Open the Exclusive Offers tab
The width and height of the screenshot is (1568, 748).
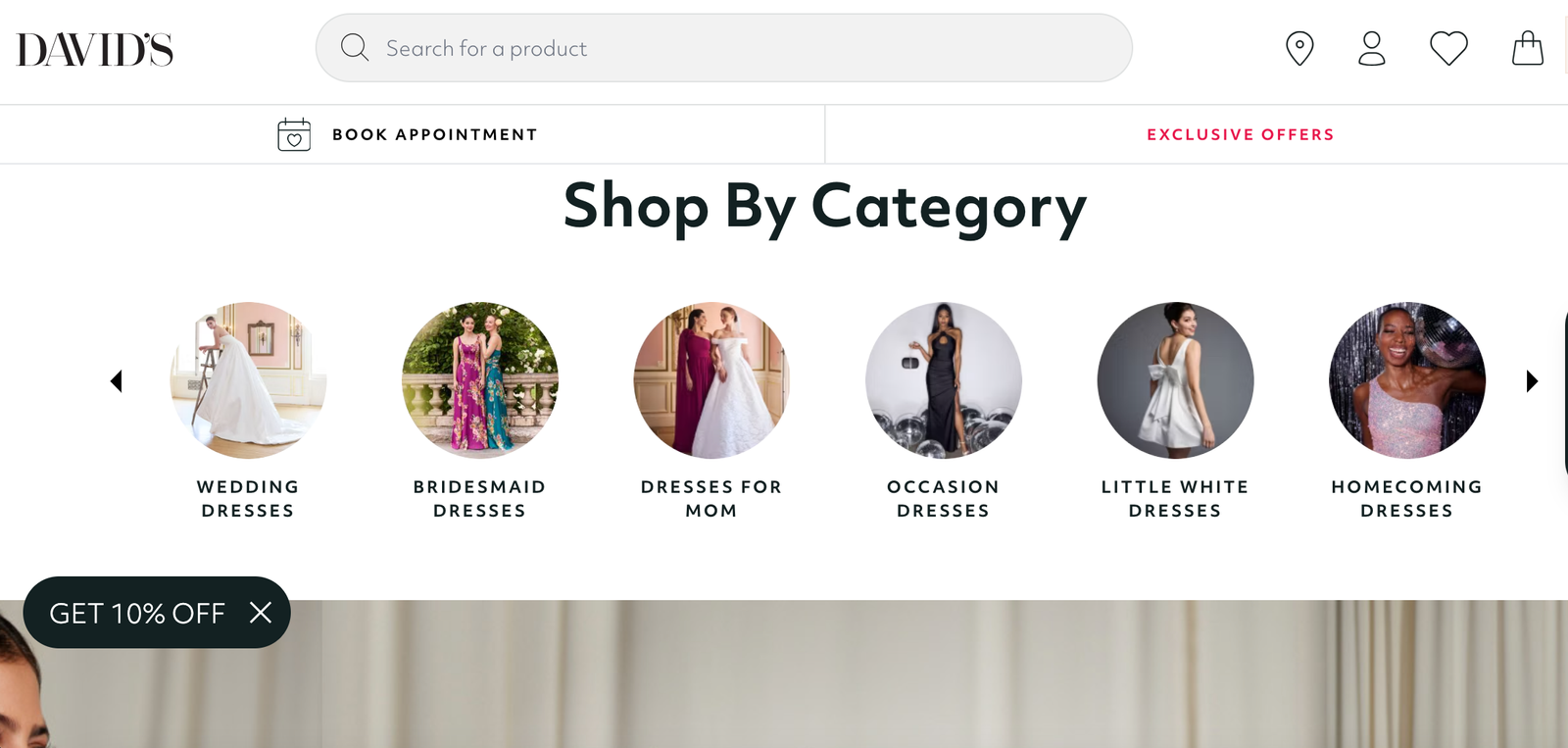(1240, 134)
